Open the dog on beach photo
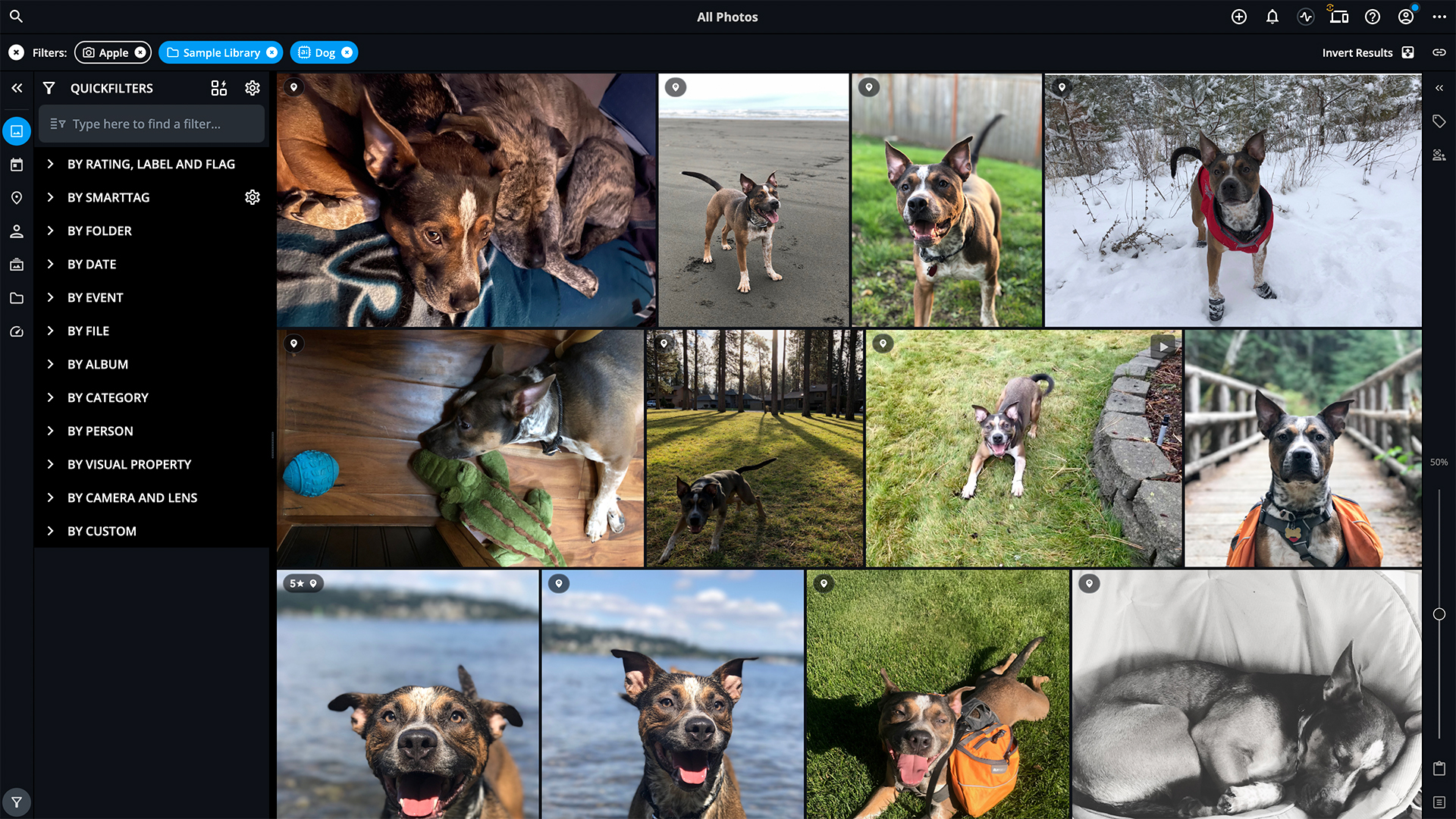The height and width of the screenshot is (819, 1456). (x=754, y=200)
